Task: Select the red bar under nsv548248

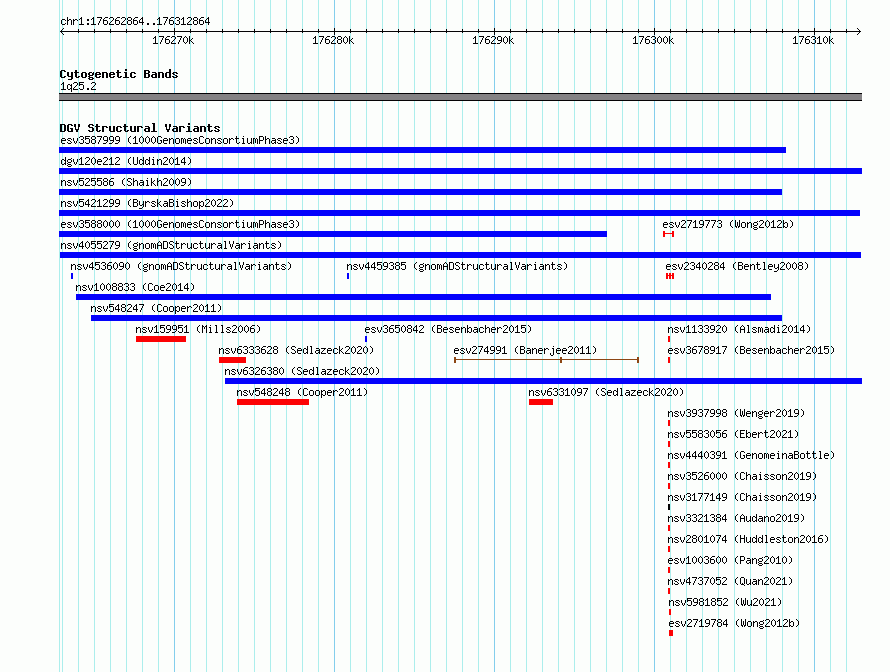Action: (273, 402)
